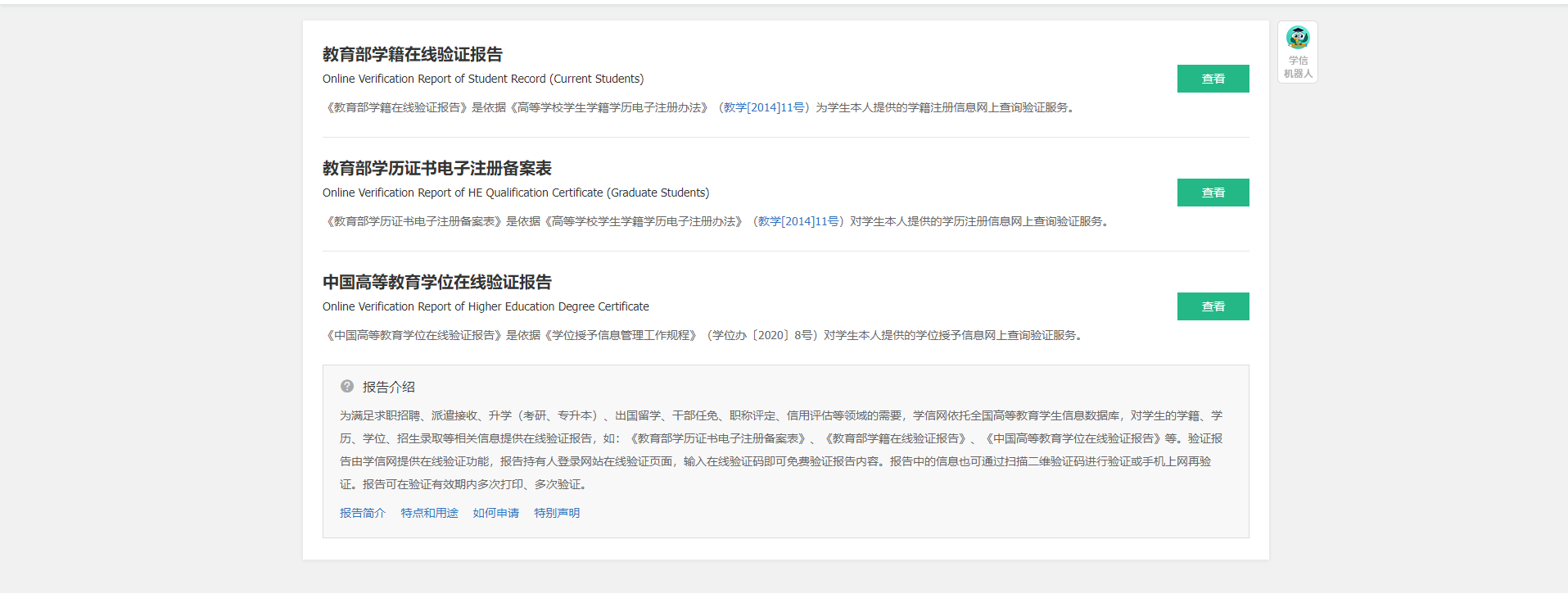Click 查看 for 教育部学籍在线验证报告

click(x=1213, y=79)
